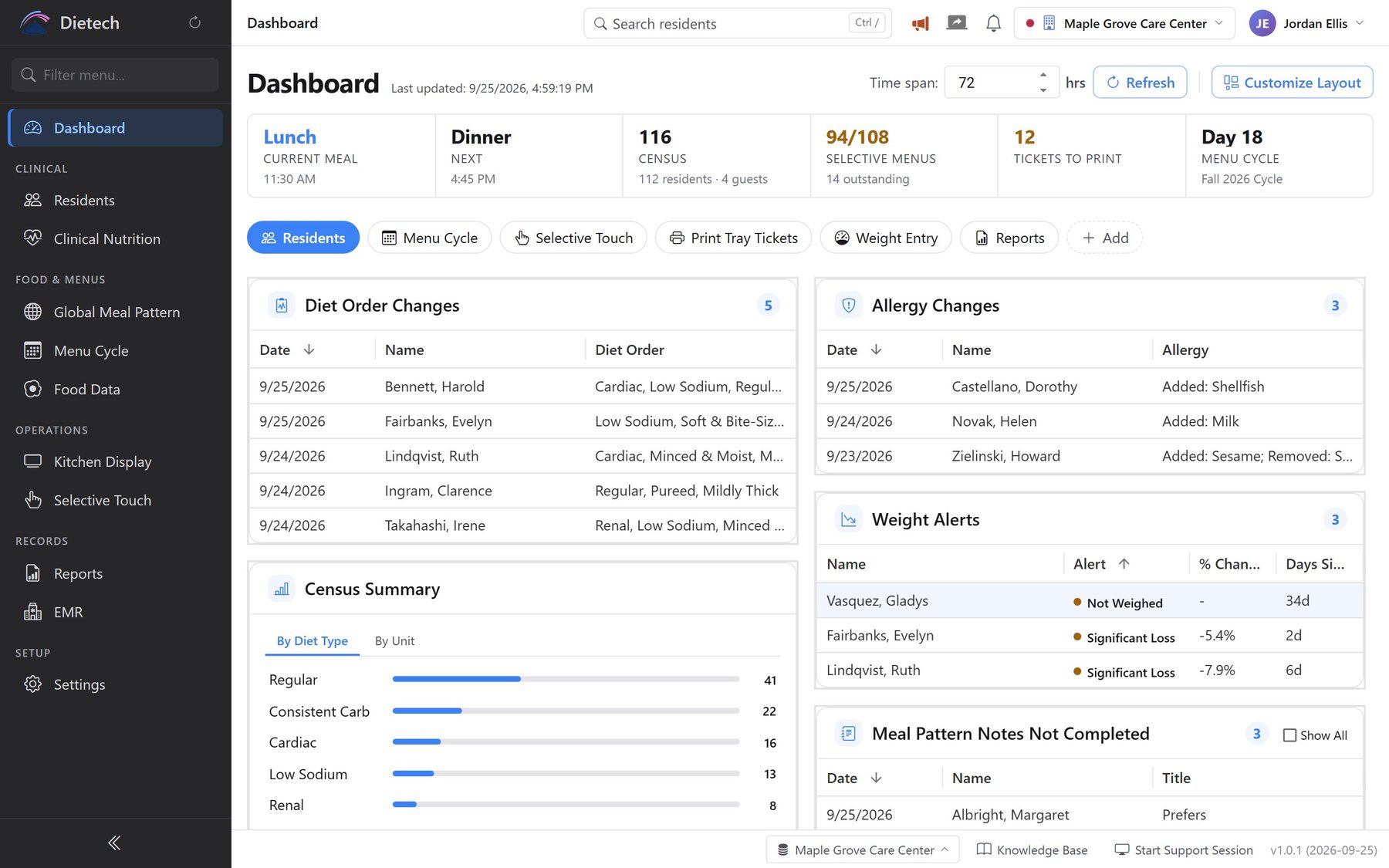Select the Selective Touch quick tab
The width and height of the screenshot is (1389, 868).
(573, 238)
